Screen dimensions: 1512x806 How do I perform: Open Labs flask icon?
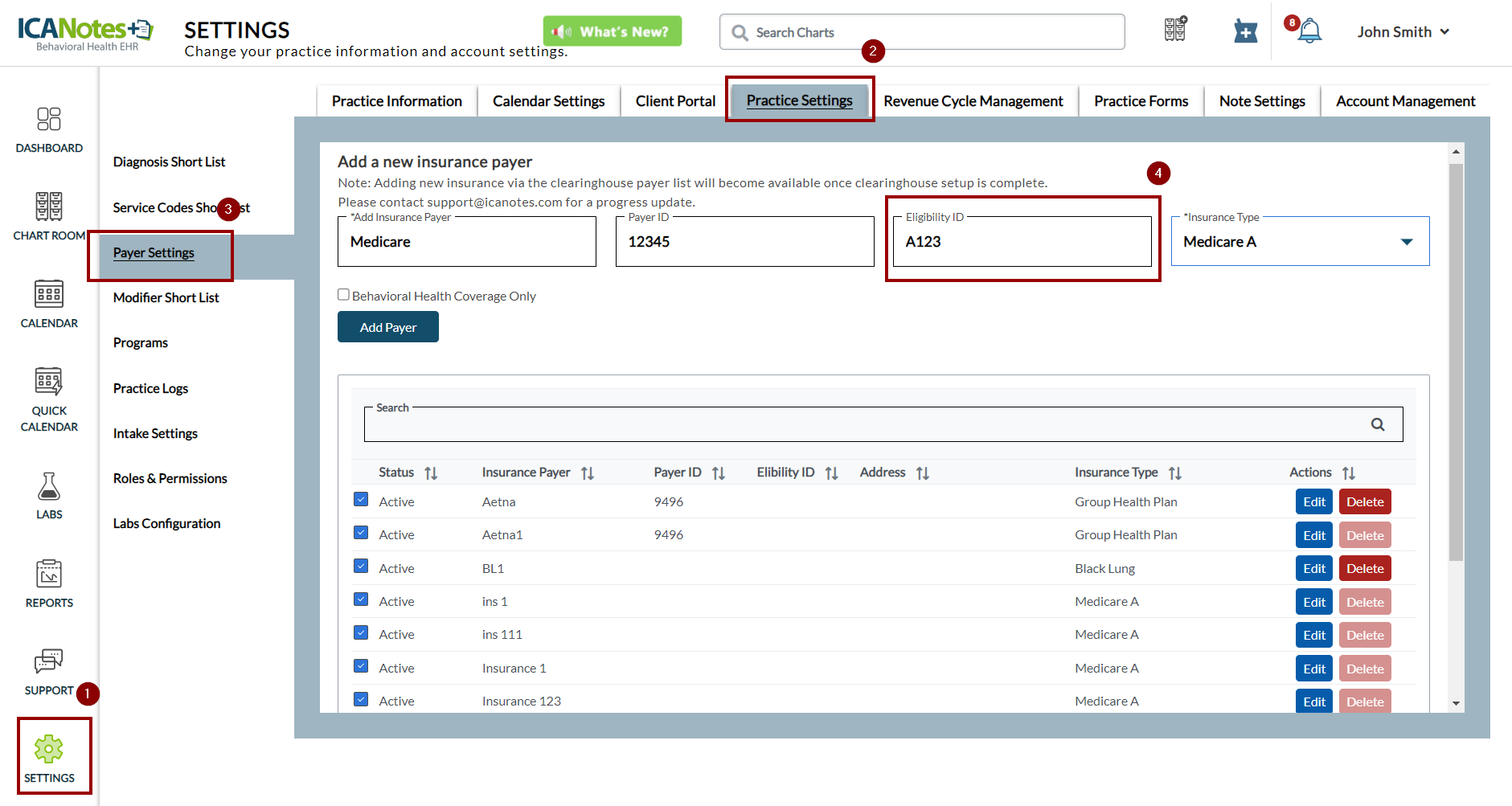pyautogui.click(x=49, y=487)
